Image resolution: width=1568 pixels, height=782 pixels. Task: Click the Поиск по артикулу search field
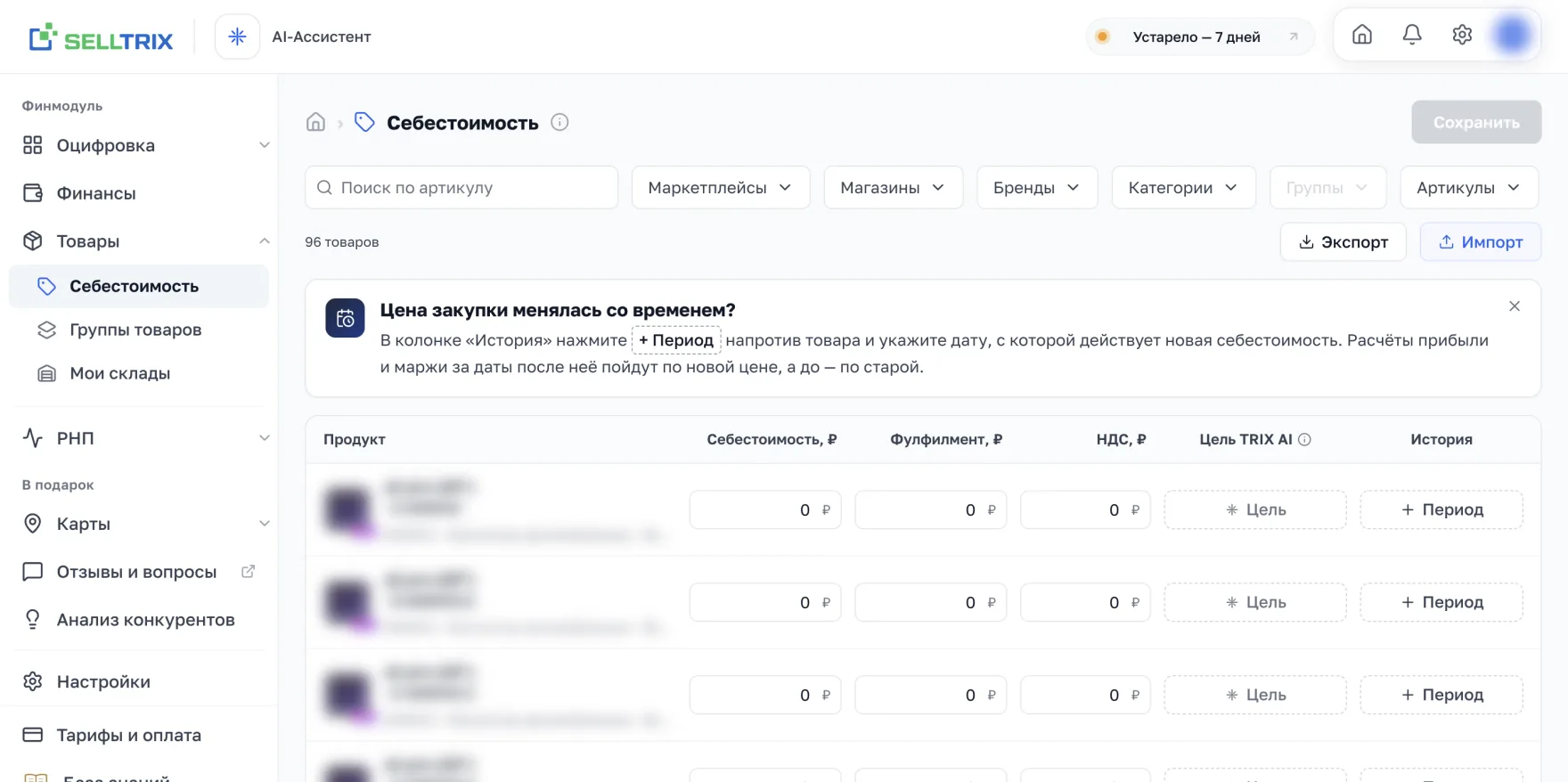point(461,188)
